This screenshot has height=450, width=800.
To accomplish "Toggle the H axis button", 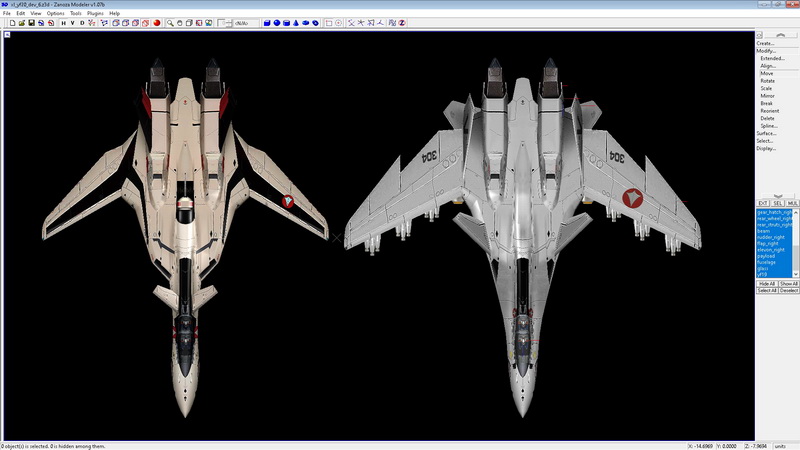I will [x=64, y=23].
